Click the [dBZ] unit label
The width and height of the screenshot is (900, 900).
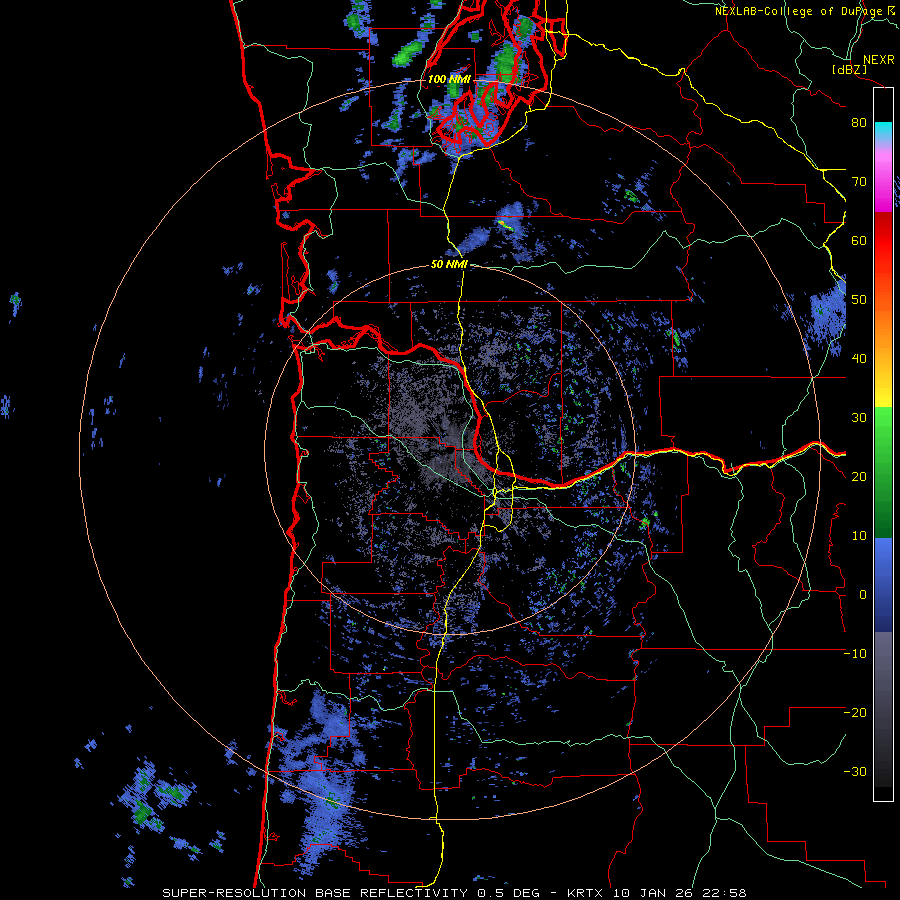click(849, 70)
